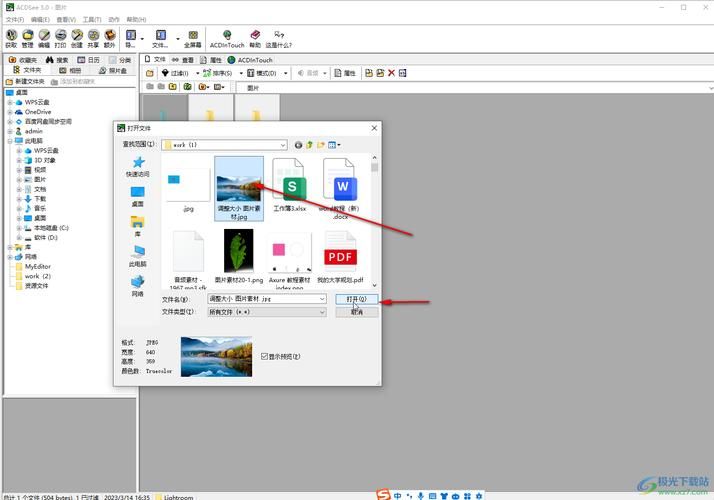
Task: Open the 工具 menu in menu bar
Action: 91,19
